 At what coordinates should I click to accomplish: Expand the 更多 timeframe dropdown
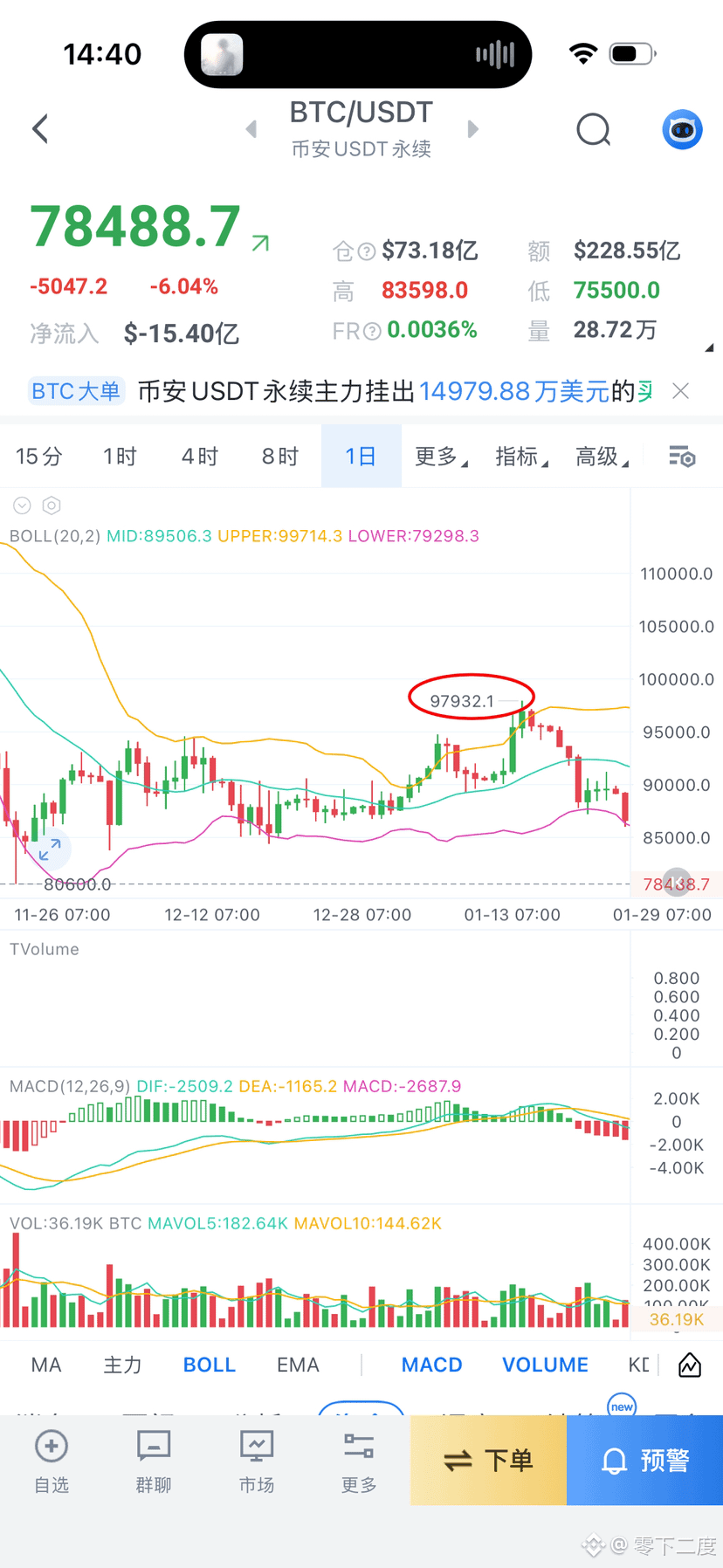point(441,457)
